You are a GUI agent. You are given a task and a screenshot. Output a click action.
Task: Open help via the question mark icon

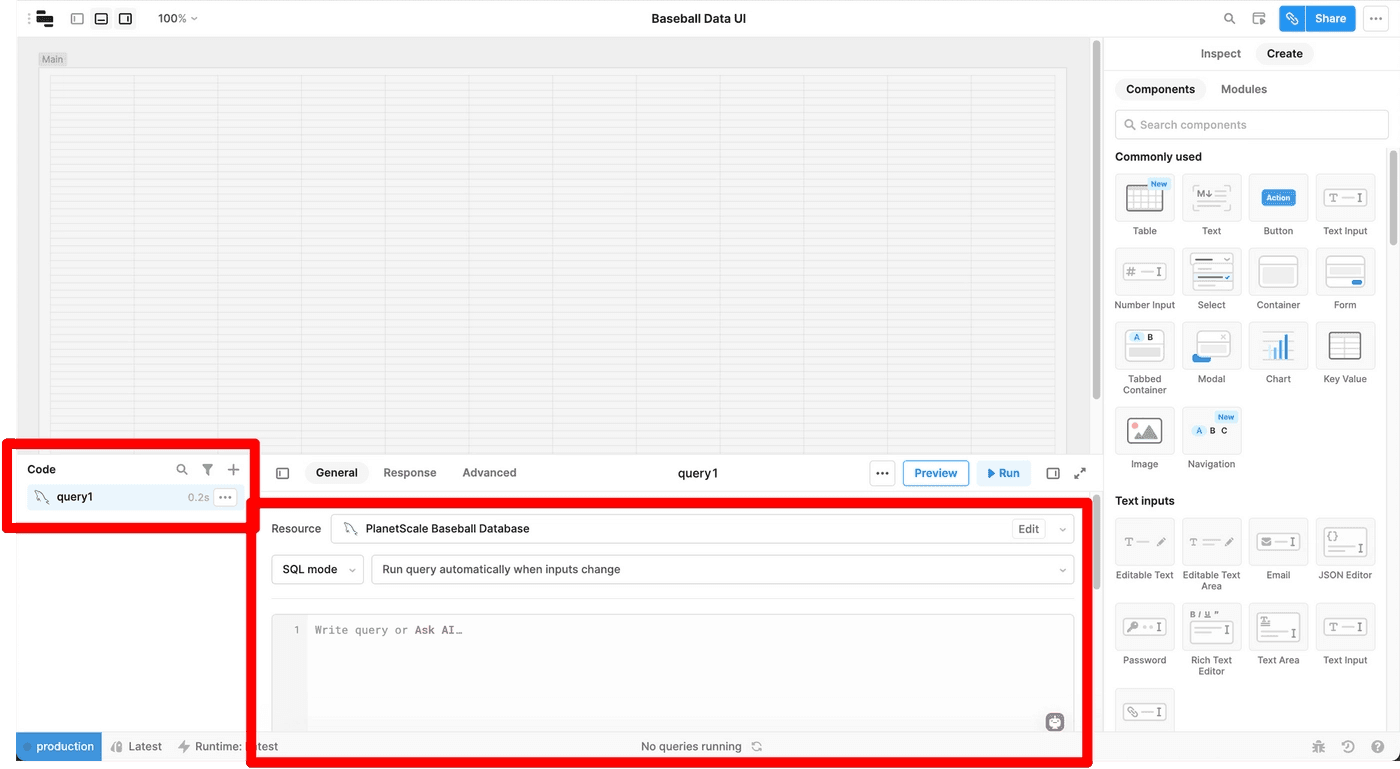[1376, 746]
